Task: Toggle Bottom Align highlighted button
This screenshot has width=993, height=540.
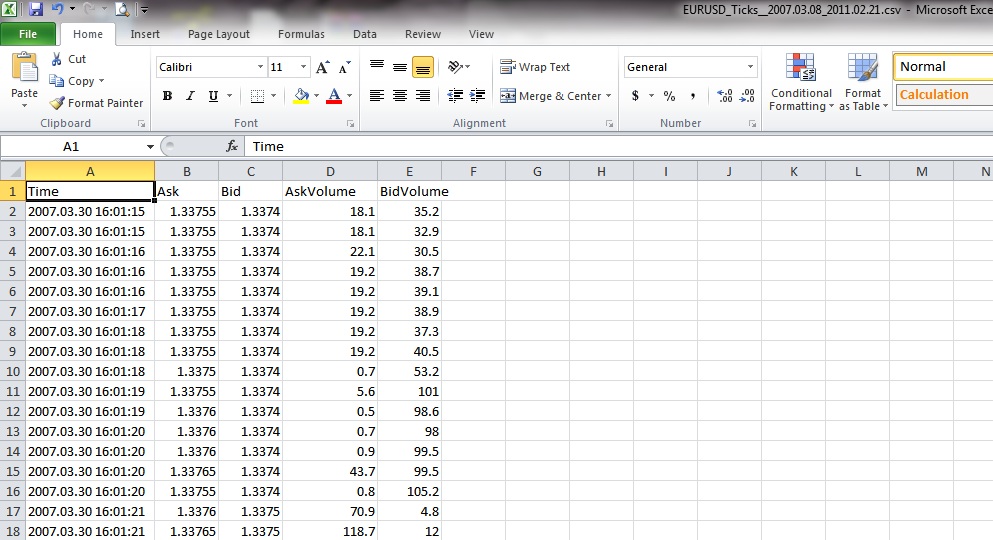Action: click(x=422, y=67)
